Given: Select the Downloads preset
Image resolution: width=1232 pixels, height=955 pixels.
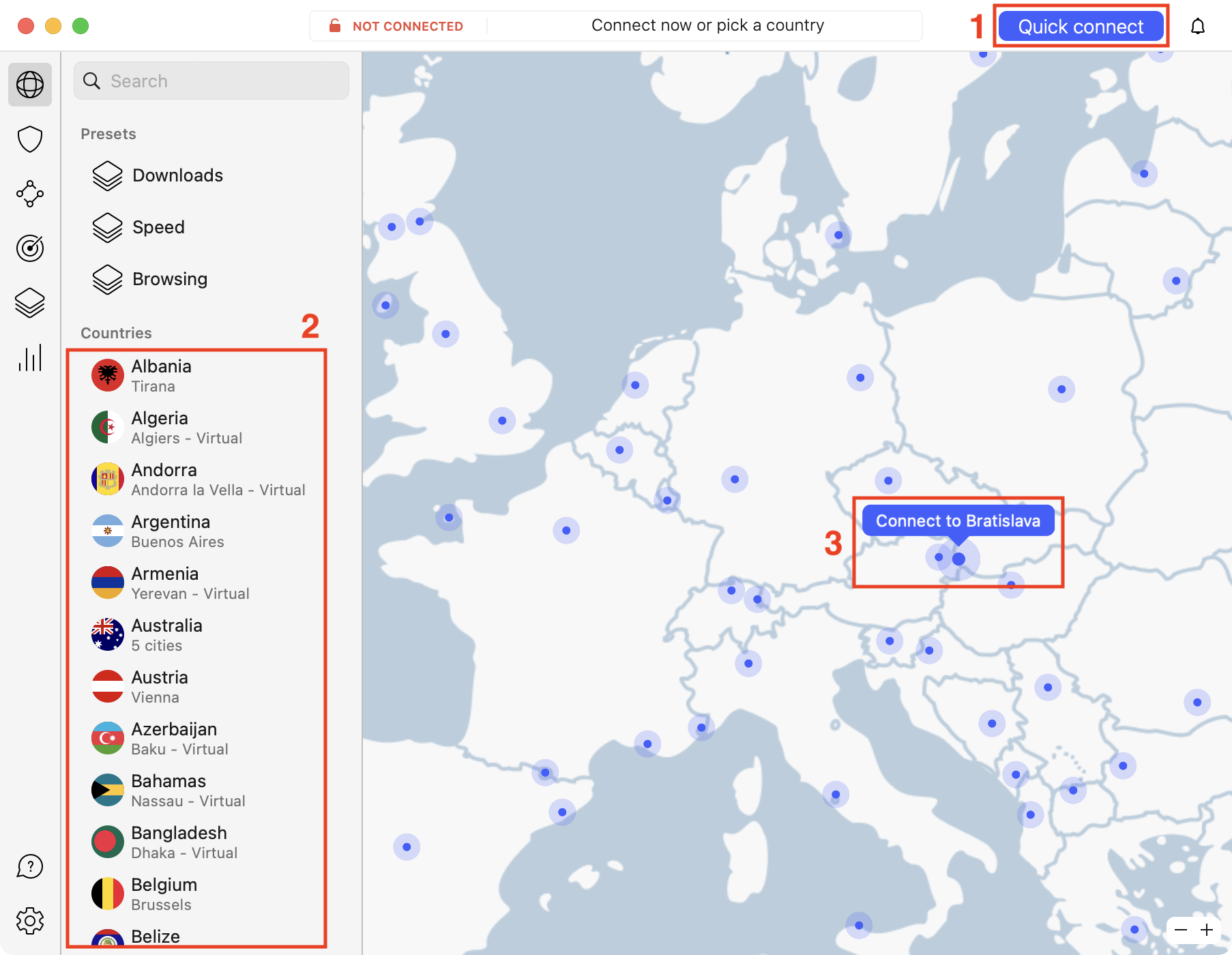Looking at the screenshot, I should [x=177, y=175].
